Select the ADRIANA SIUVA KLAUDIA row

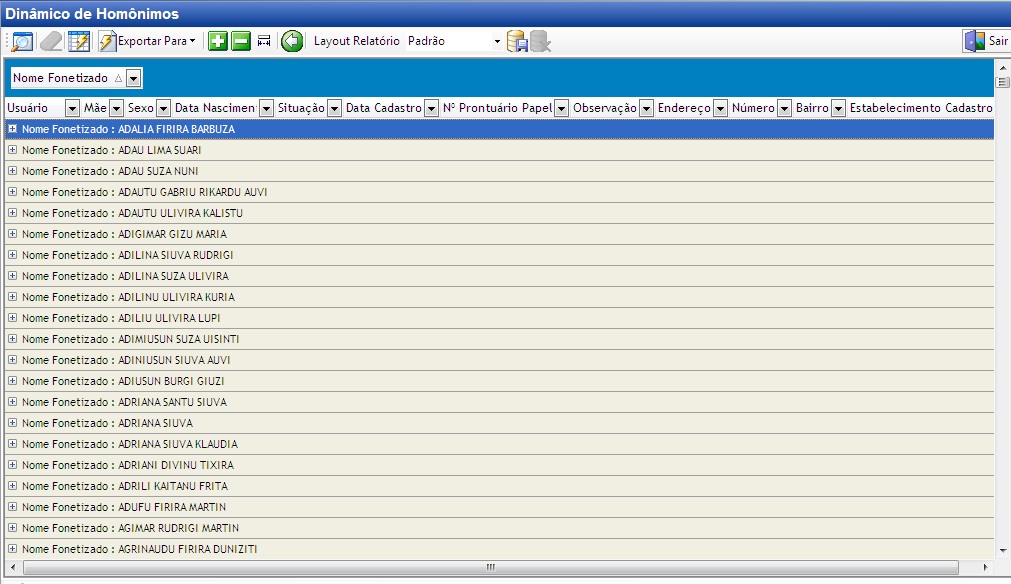pos(499,444)
